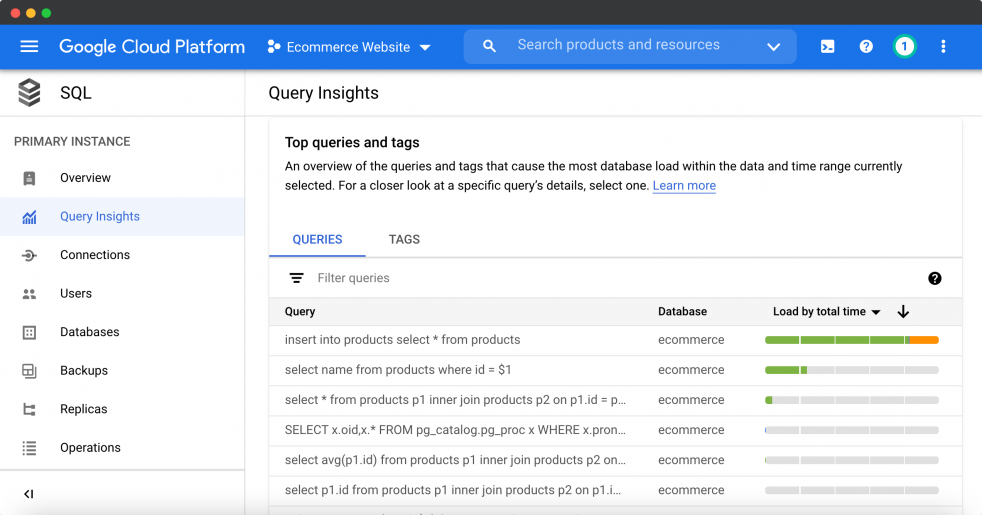Screen dimensions: 982x515
Task: Follow the Learn more link
Action: [x=684, y=185]
